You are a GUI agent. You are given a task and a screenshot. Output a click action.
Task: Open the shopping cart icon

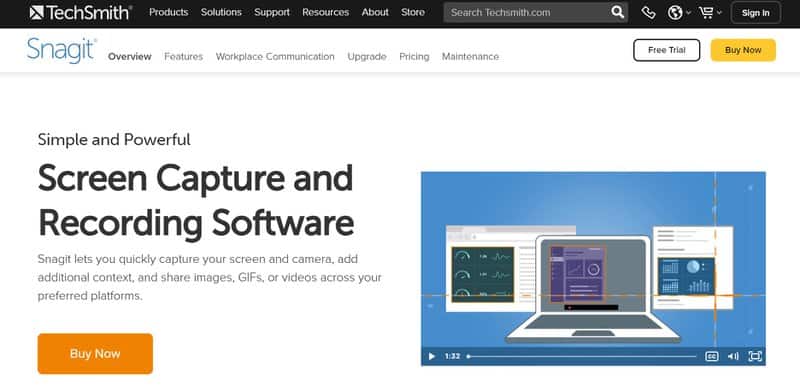pos(706,13)
